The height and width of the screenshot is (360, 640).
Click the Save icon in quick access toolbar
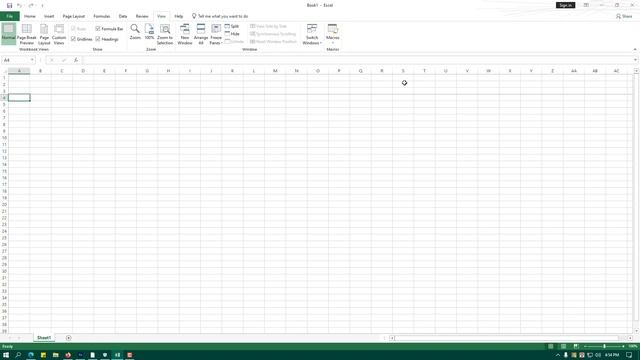point(9,5)
